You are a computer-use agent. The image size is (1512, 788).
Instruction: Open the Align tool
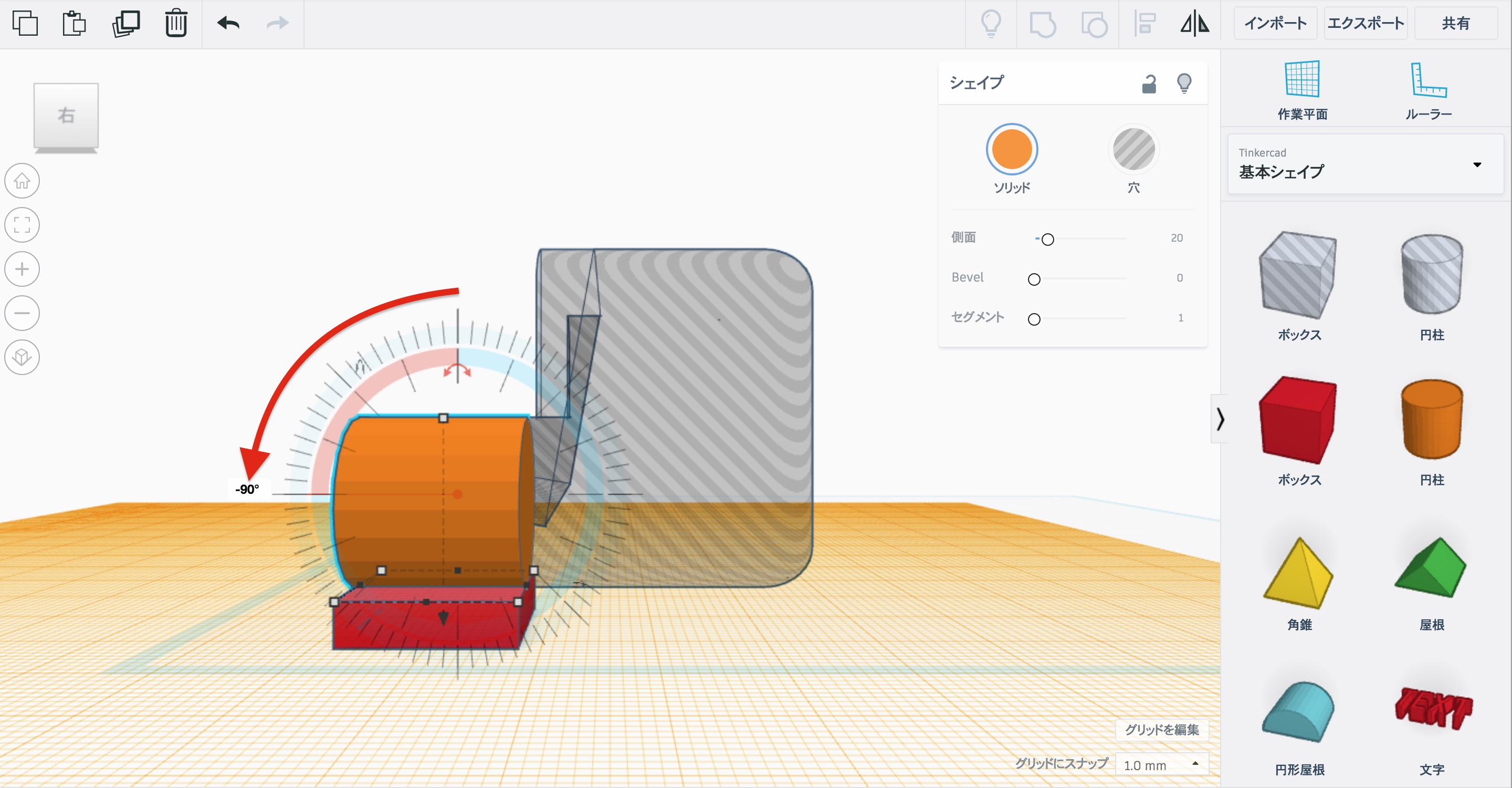pos(1144,24)
